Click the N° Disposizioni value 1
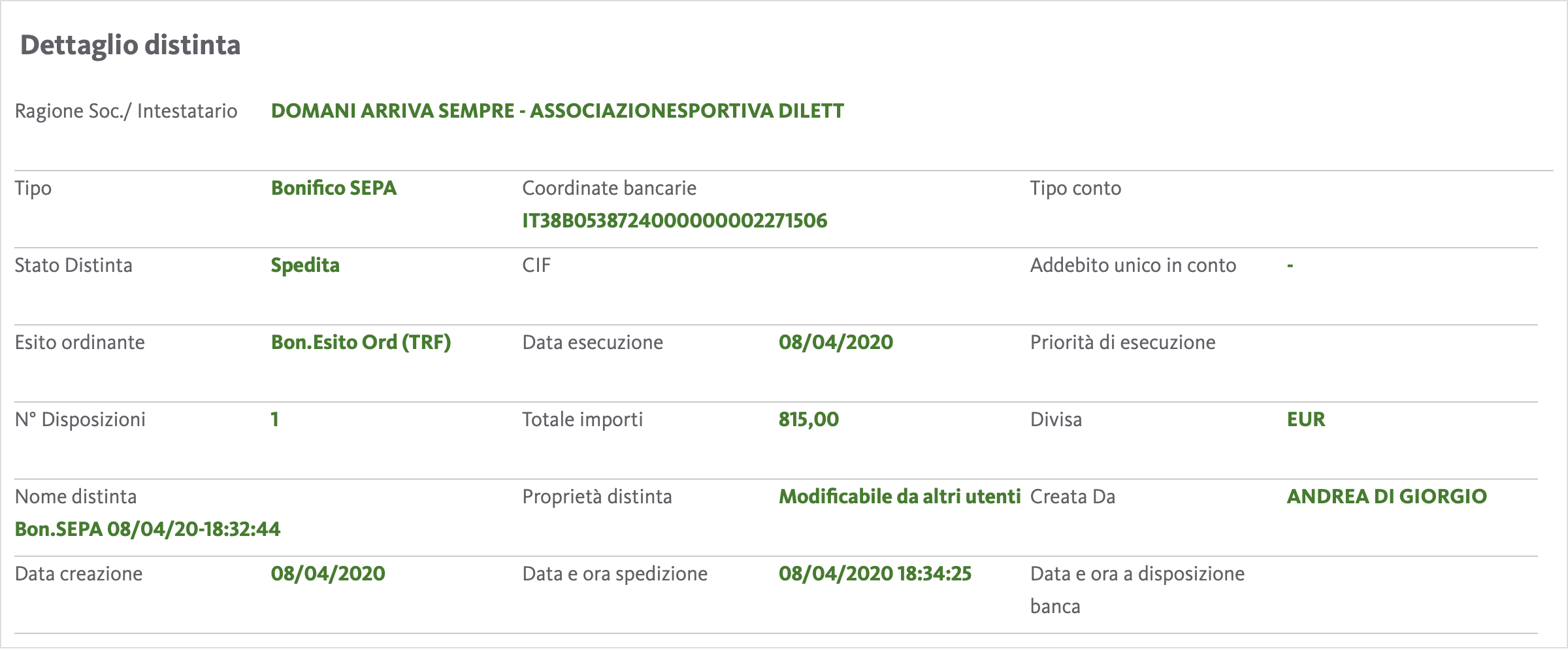This screenshot has height=651, width=1568. point(275,420)
